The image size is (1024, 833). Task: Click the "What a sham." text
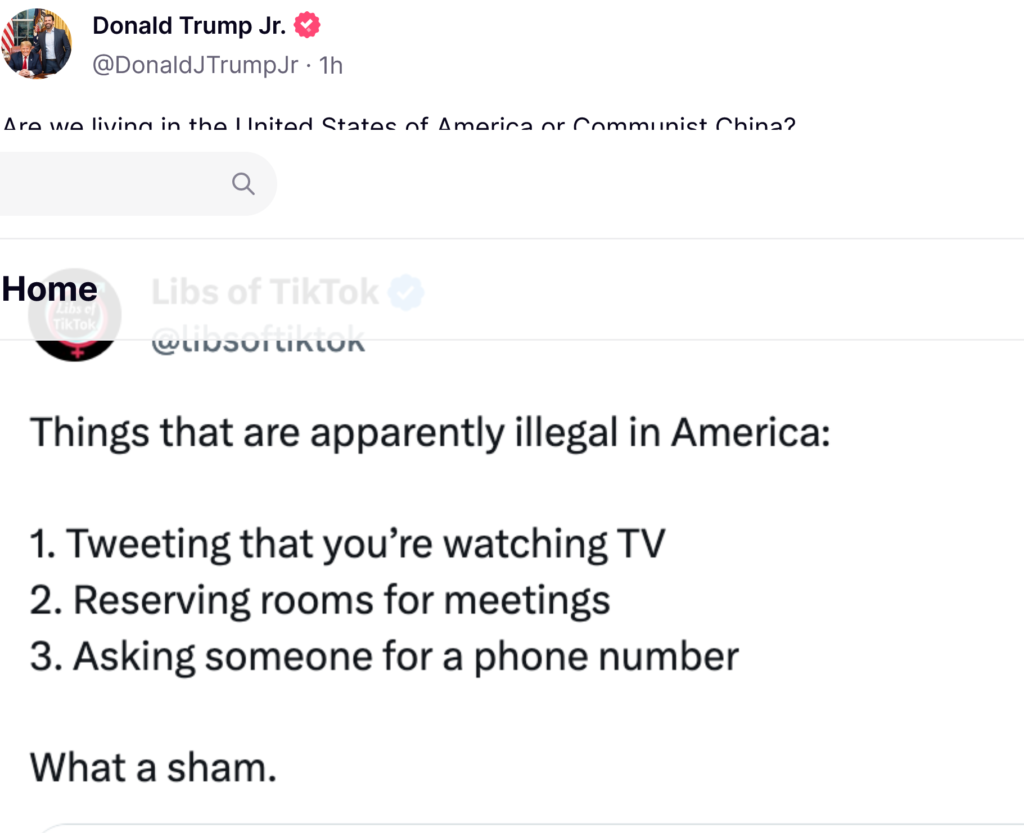coord(152,767)
